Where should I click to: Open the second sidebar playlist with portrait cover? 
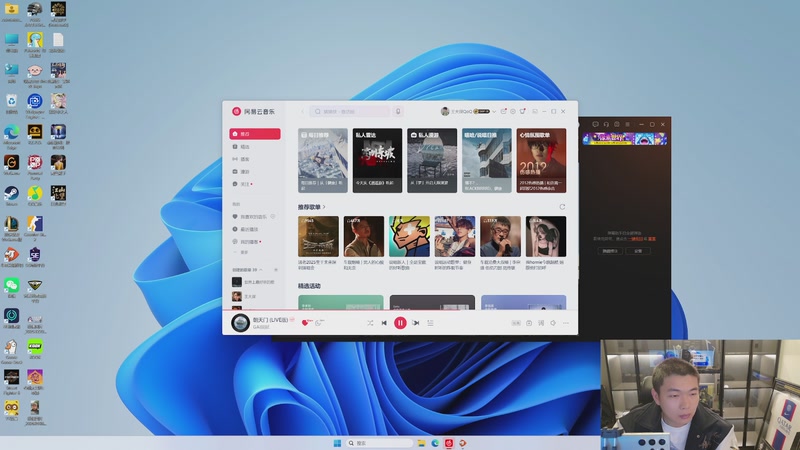[x=245, y=296]
